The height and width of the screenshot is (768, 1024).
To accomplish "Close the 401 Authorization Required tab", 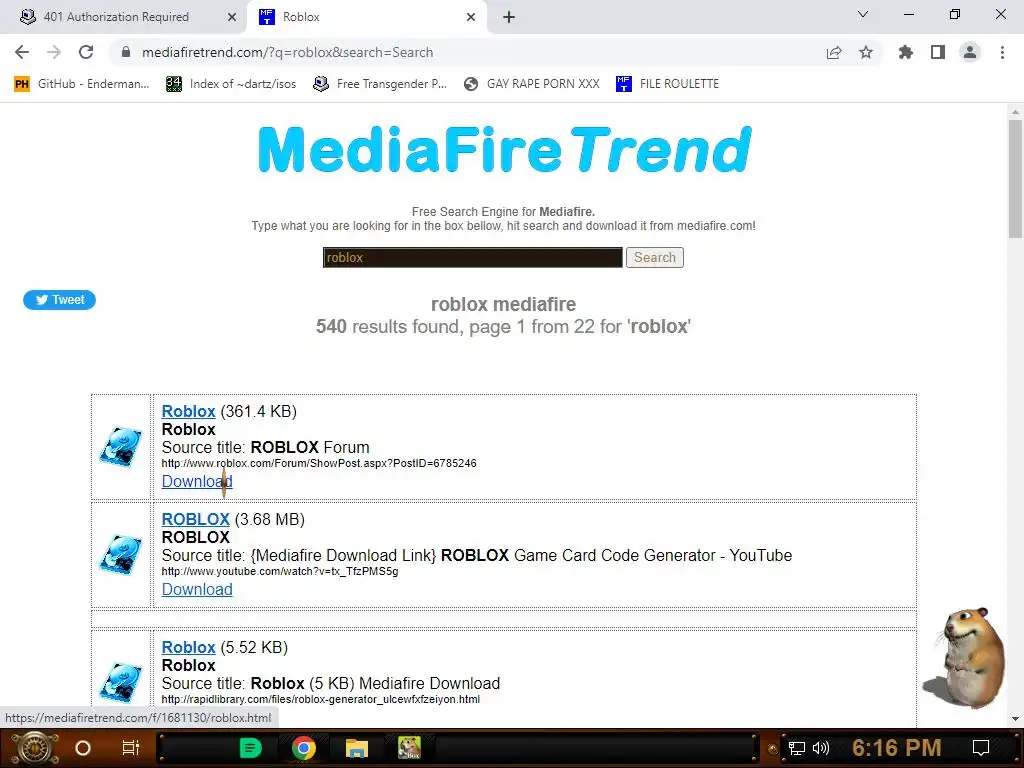I will click(x=232, y=17).
